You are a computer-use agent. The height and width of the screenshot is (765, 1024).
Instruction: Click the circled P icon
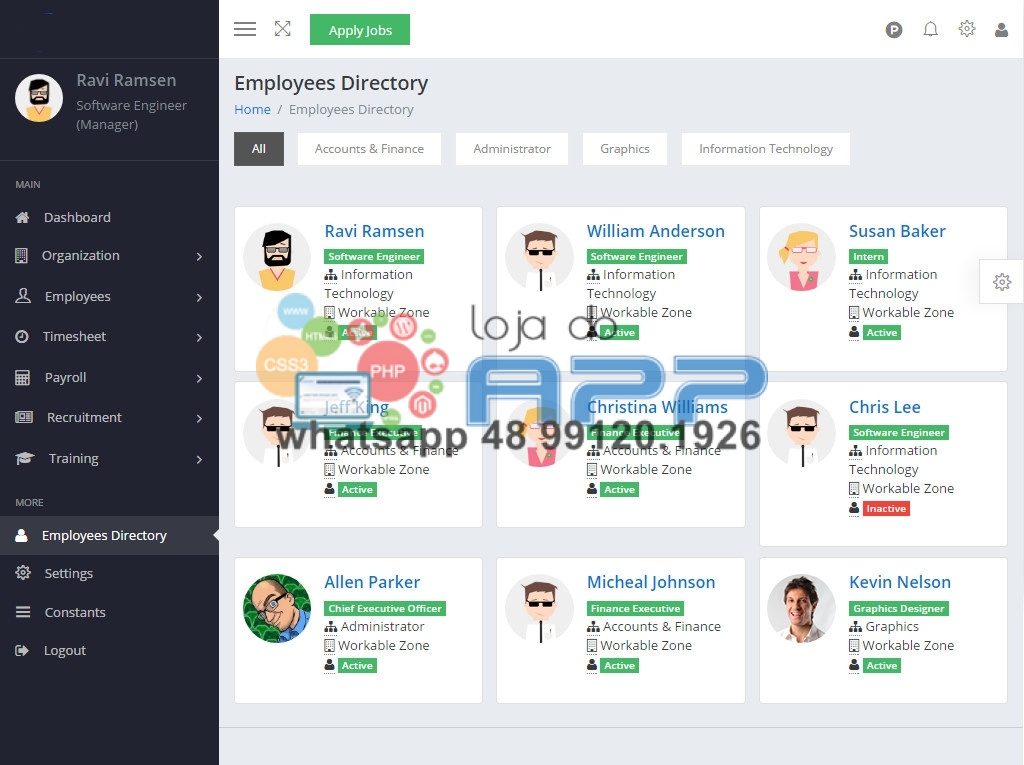[894, 30]
